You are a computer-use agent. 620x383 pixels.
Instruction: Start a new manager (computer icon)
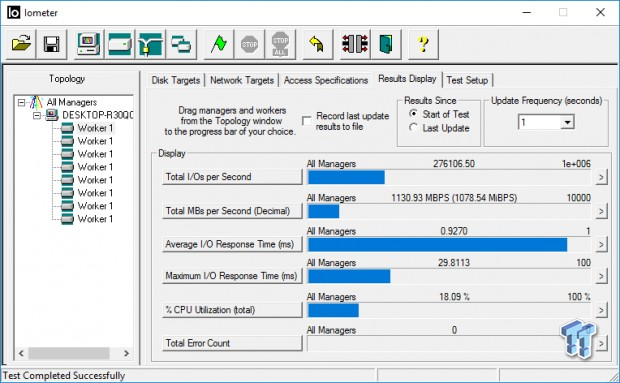[x=89, y=44]
